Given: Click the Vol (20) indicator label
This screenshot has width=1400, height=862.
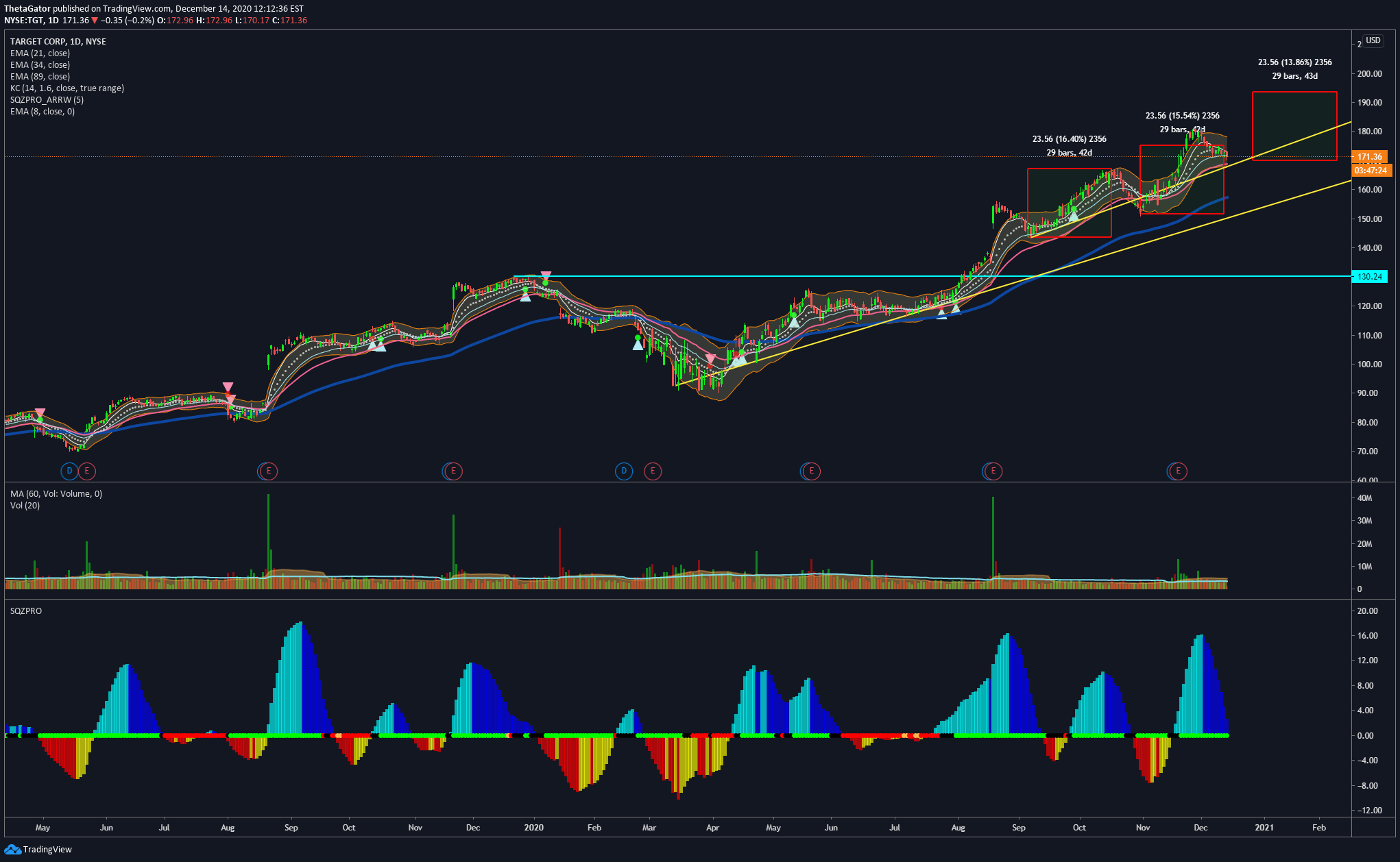Looking at the screenshot, I should [25, 506].
